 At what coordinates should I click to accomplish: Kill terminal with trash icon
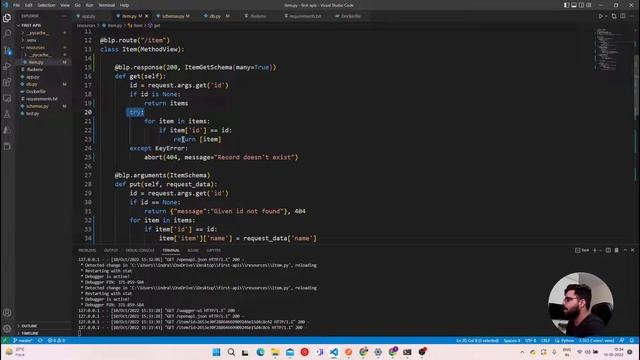616,250
